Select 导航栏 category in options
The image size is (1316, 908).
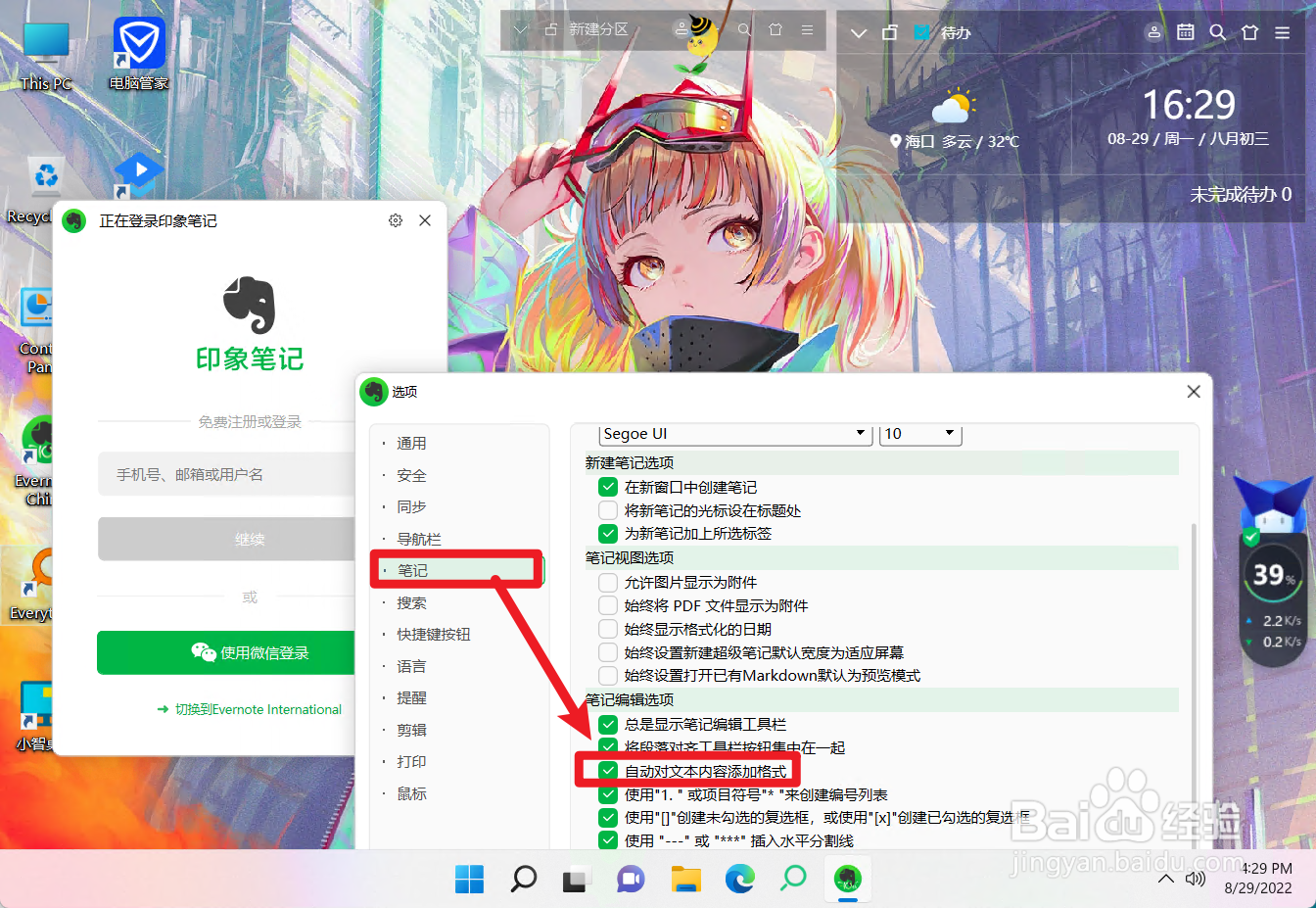pyautogui.click(x=419, y=539)
